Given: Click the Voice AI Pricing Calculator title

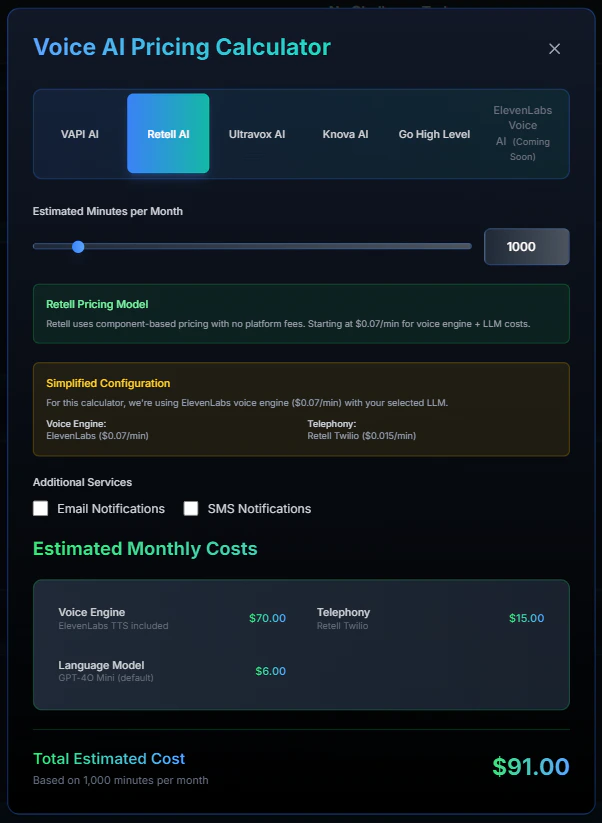Looking at the screenshot, I should (181, 47).
